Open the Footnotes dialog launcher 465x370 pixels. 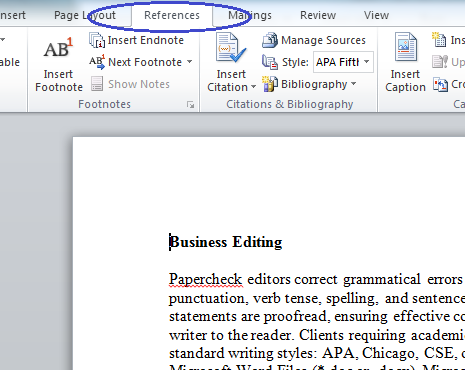click(x=190, y=105)
